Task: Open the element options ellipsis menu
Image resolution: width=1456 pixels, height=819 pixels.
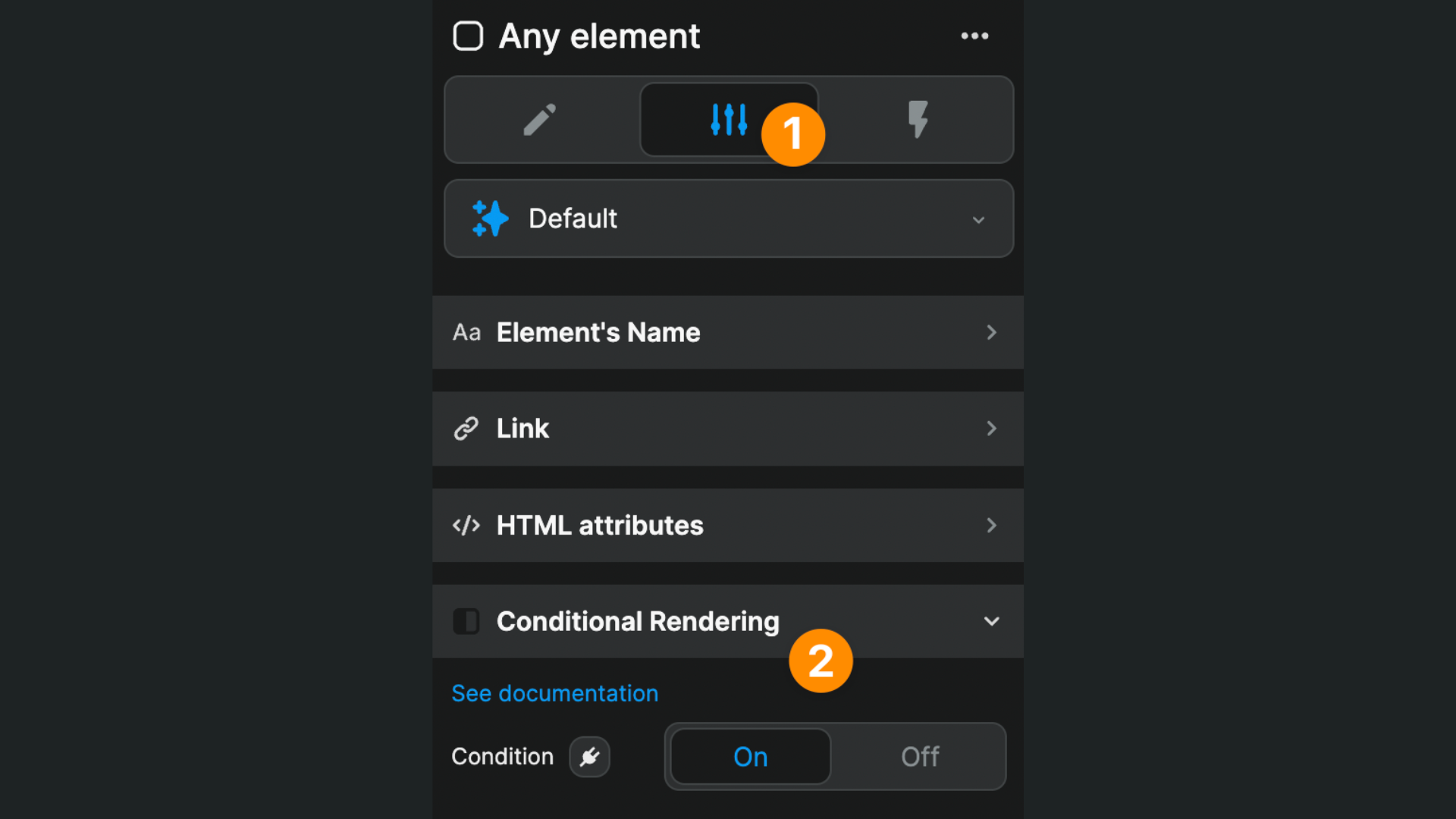Action: click(974, 35)
